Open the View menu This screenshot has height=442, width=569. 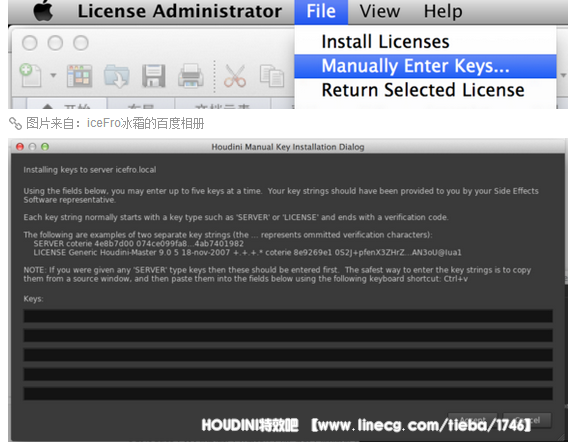point(380,11)
